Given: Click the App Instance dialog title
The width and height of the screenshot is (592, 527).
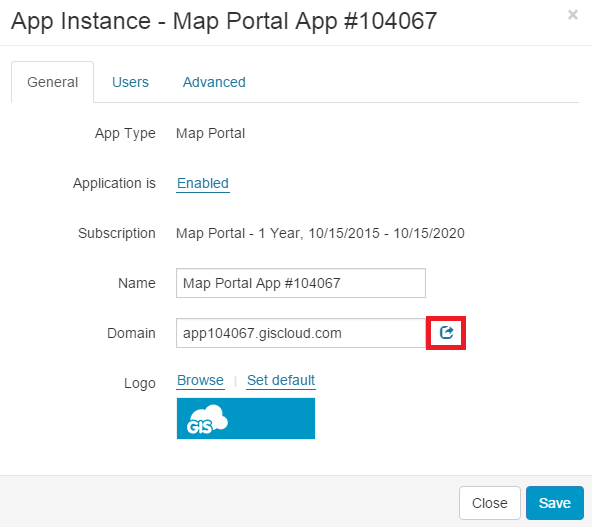Looking at the screenshot, I should (x=224, y=21).
